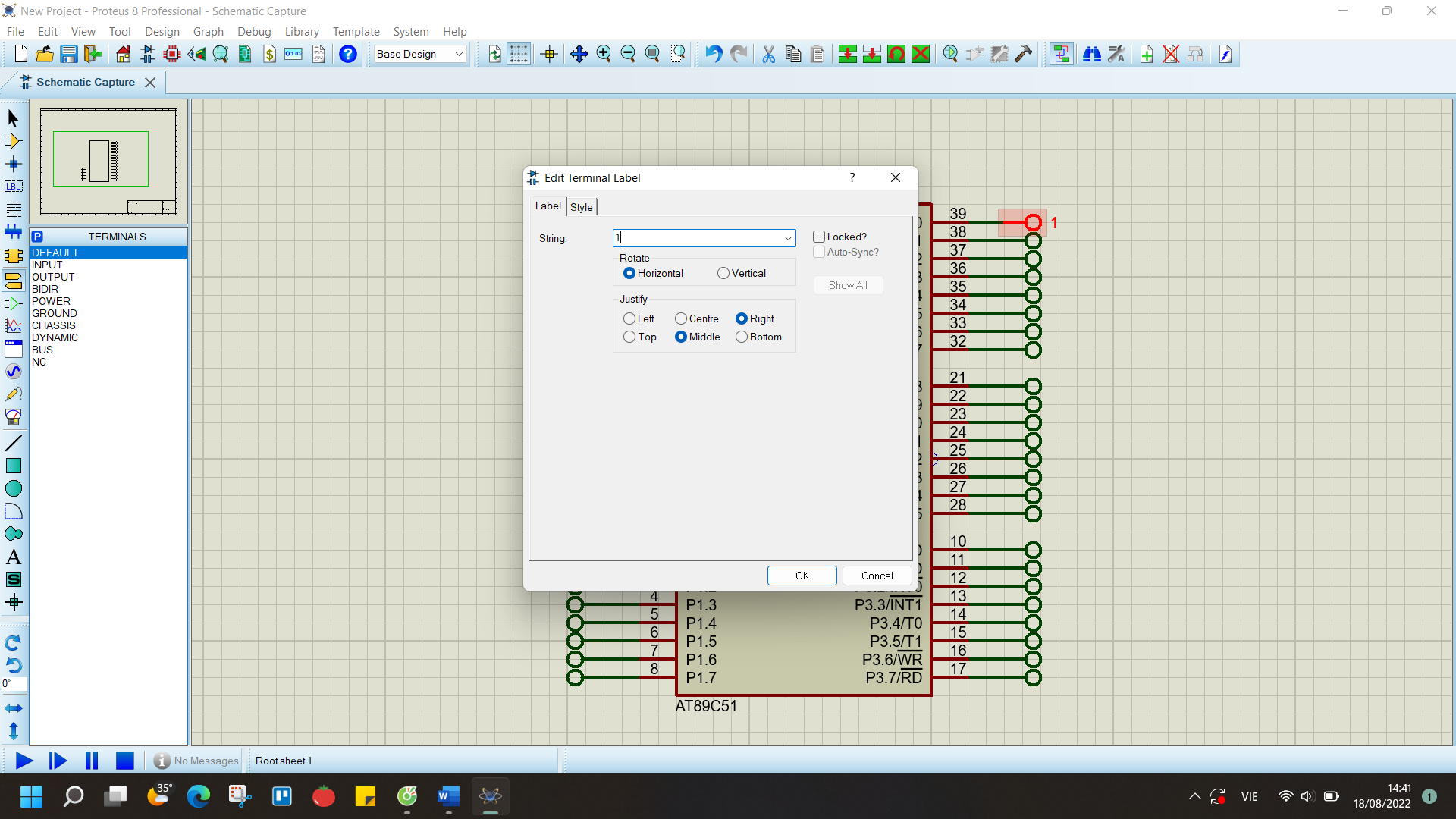Click the Zoom In toolbar icon

(x=604, y=54)
